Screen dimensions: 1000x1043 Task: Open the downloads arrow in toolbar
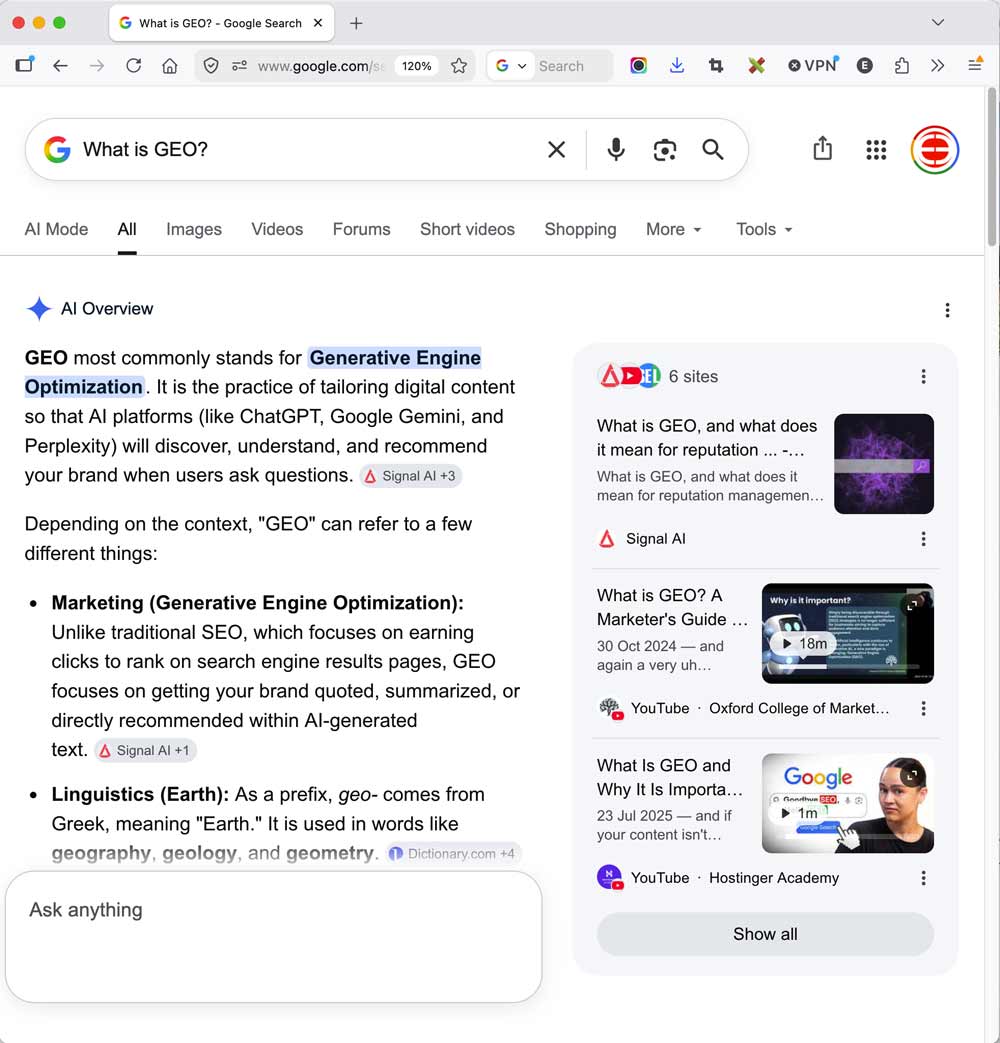point(677,65)
